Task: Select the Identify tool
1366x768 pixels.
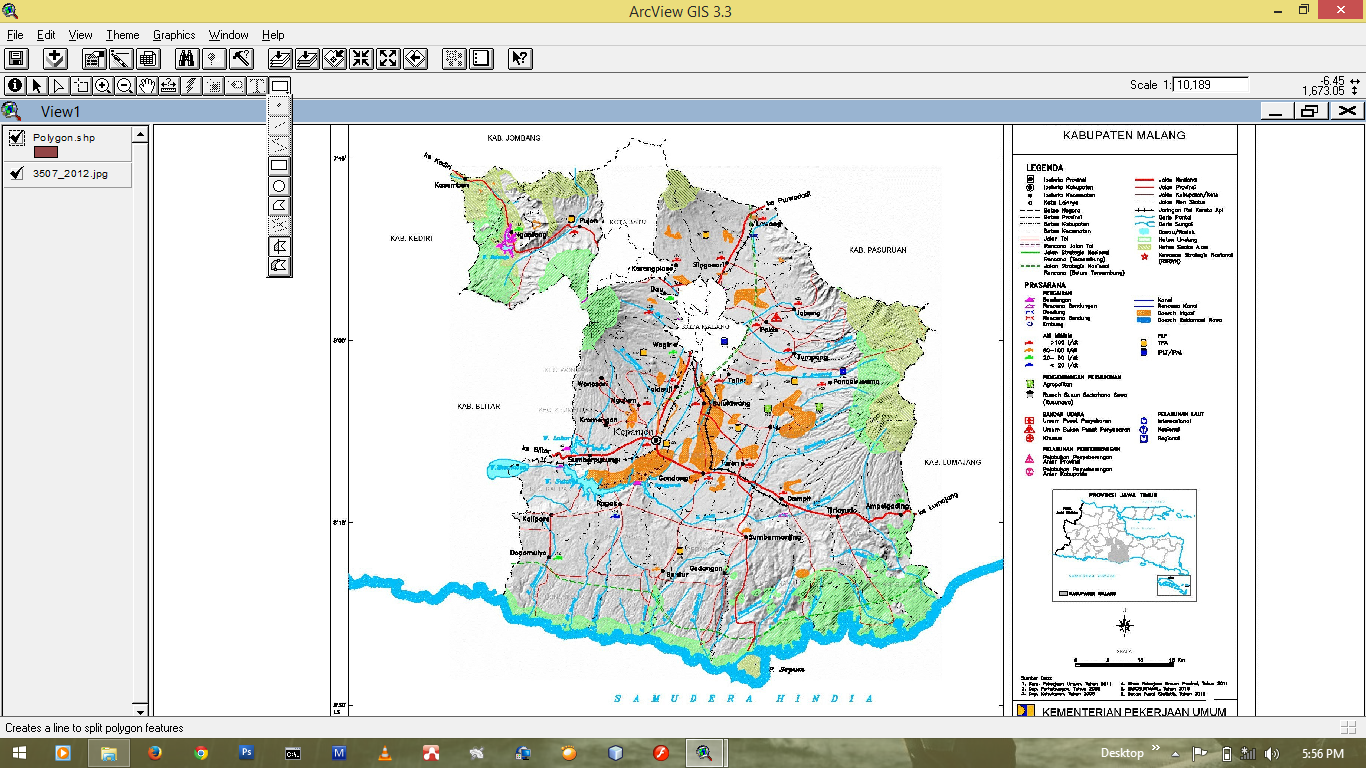Action: (15, 86)
